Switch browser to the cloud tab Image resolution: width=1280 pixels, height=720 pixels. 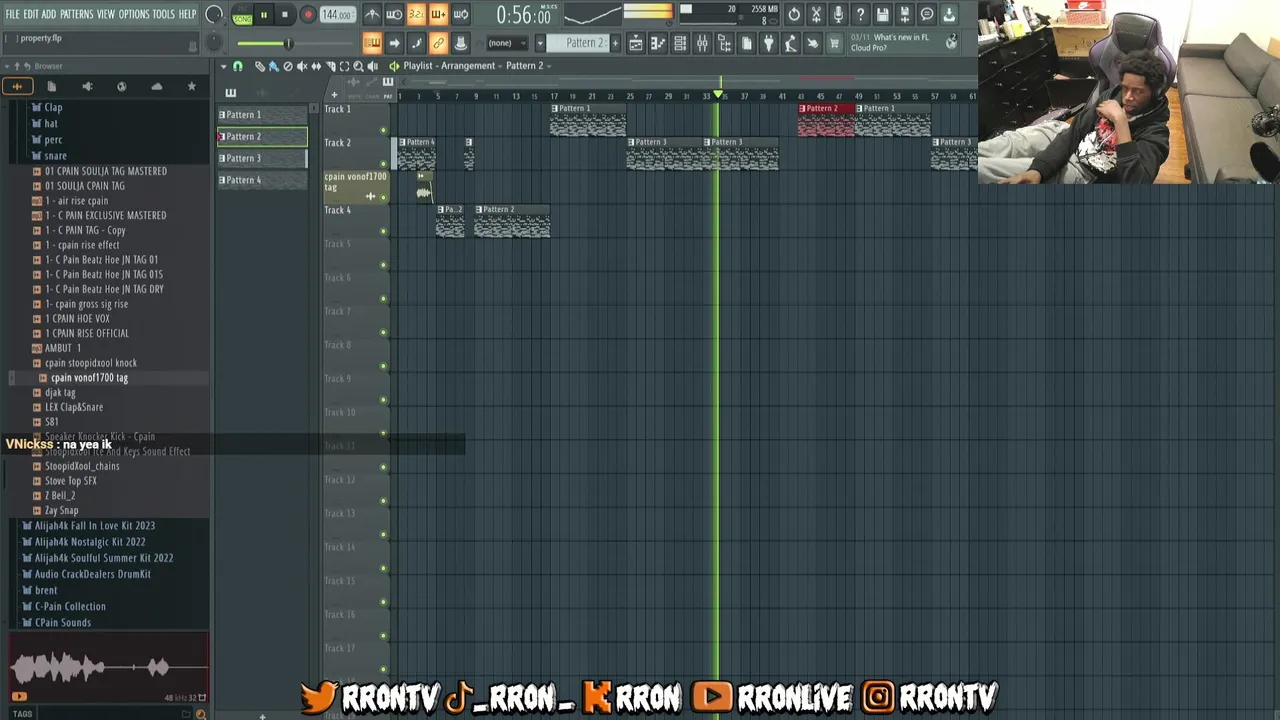(157, 87)
